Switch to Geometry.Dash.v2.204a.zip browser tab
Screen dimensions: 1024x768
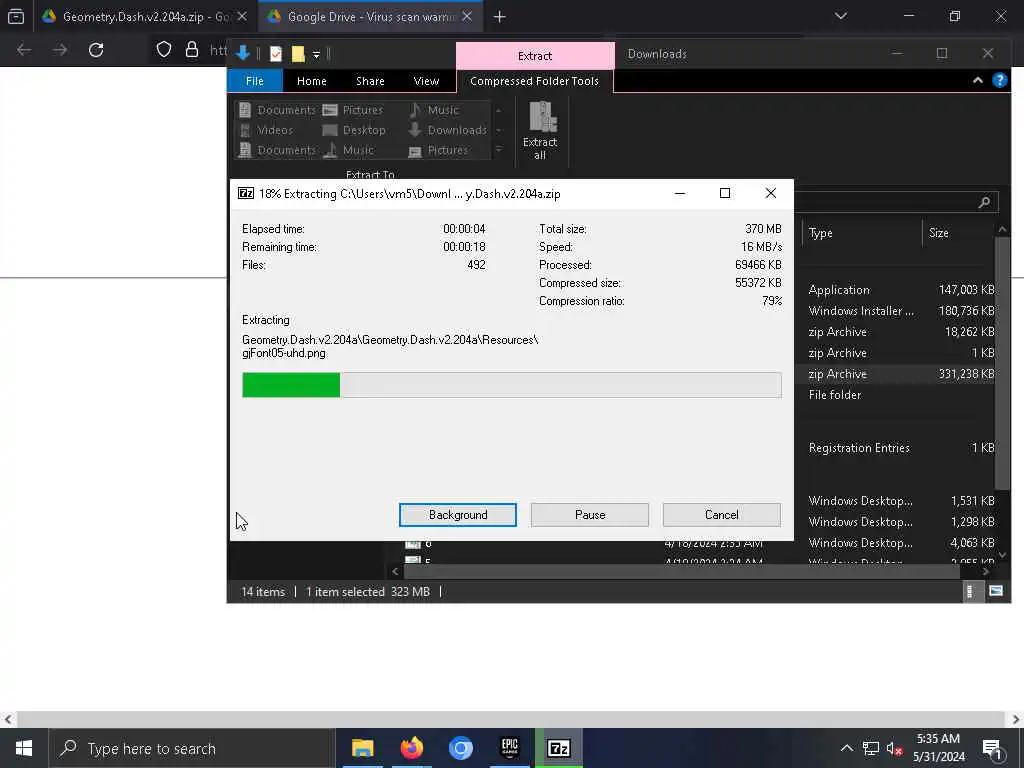144,16
